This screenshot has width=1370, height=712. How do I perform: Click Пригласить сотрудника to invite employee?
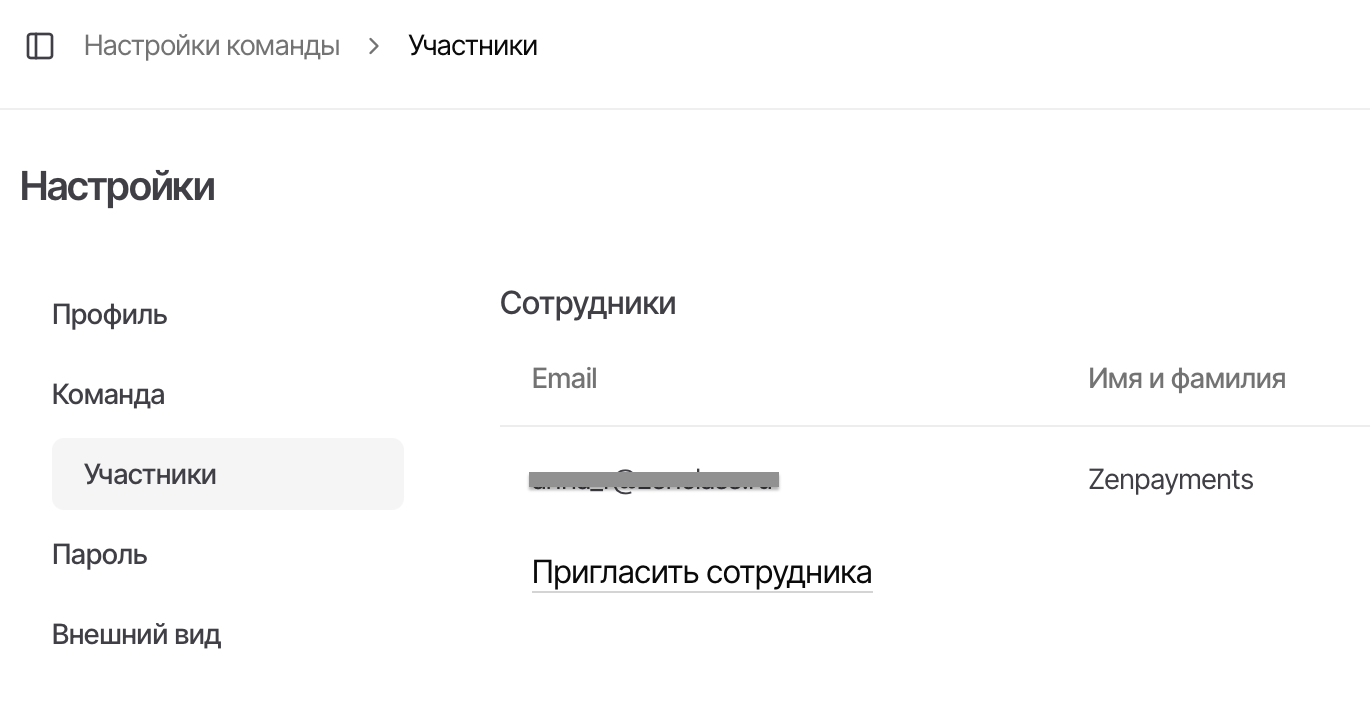[701, 573]
